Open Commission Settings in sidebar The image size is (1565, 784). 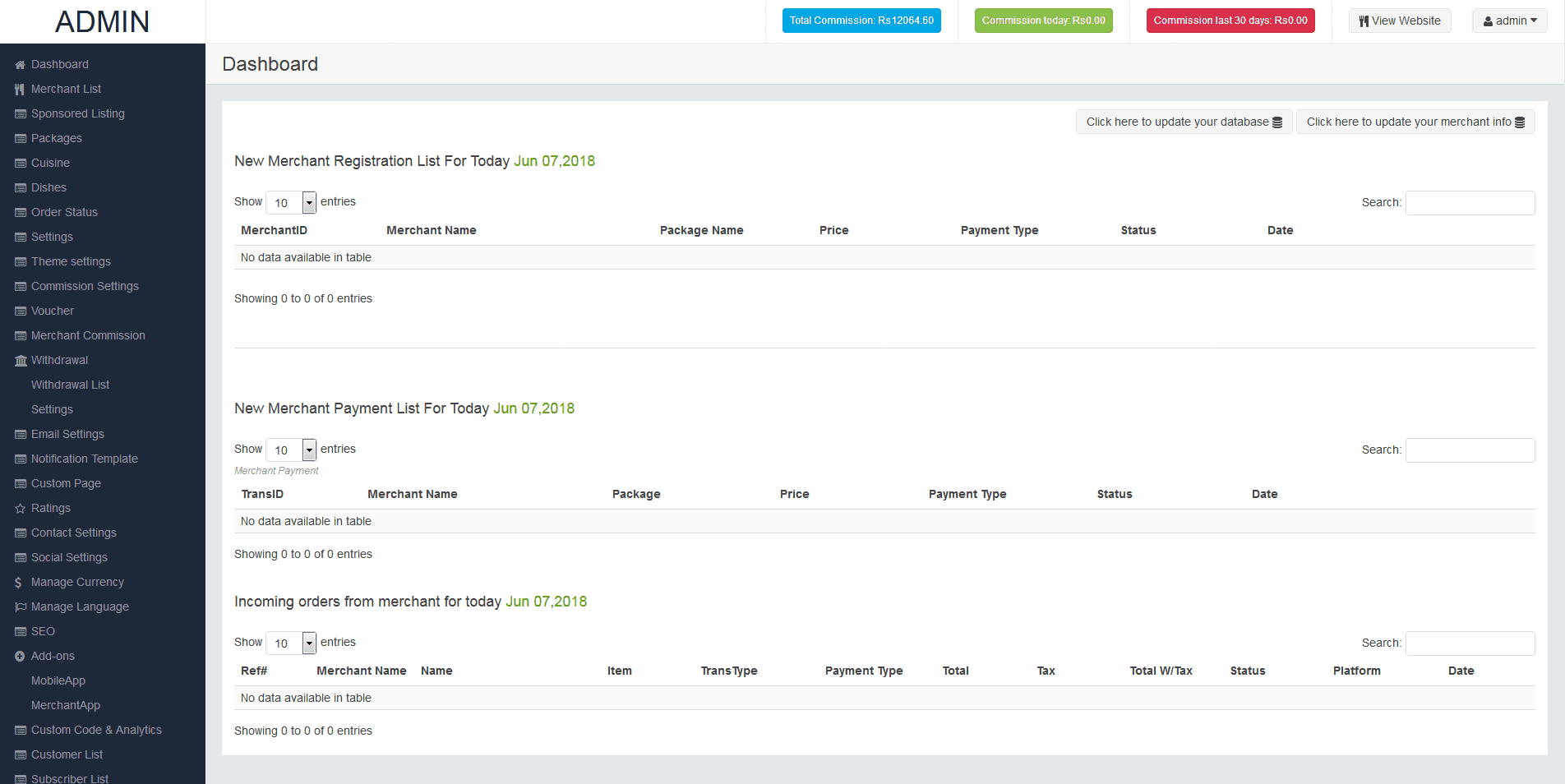tap(85, 286)
